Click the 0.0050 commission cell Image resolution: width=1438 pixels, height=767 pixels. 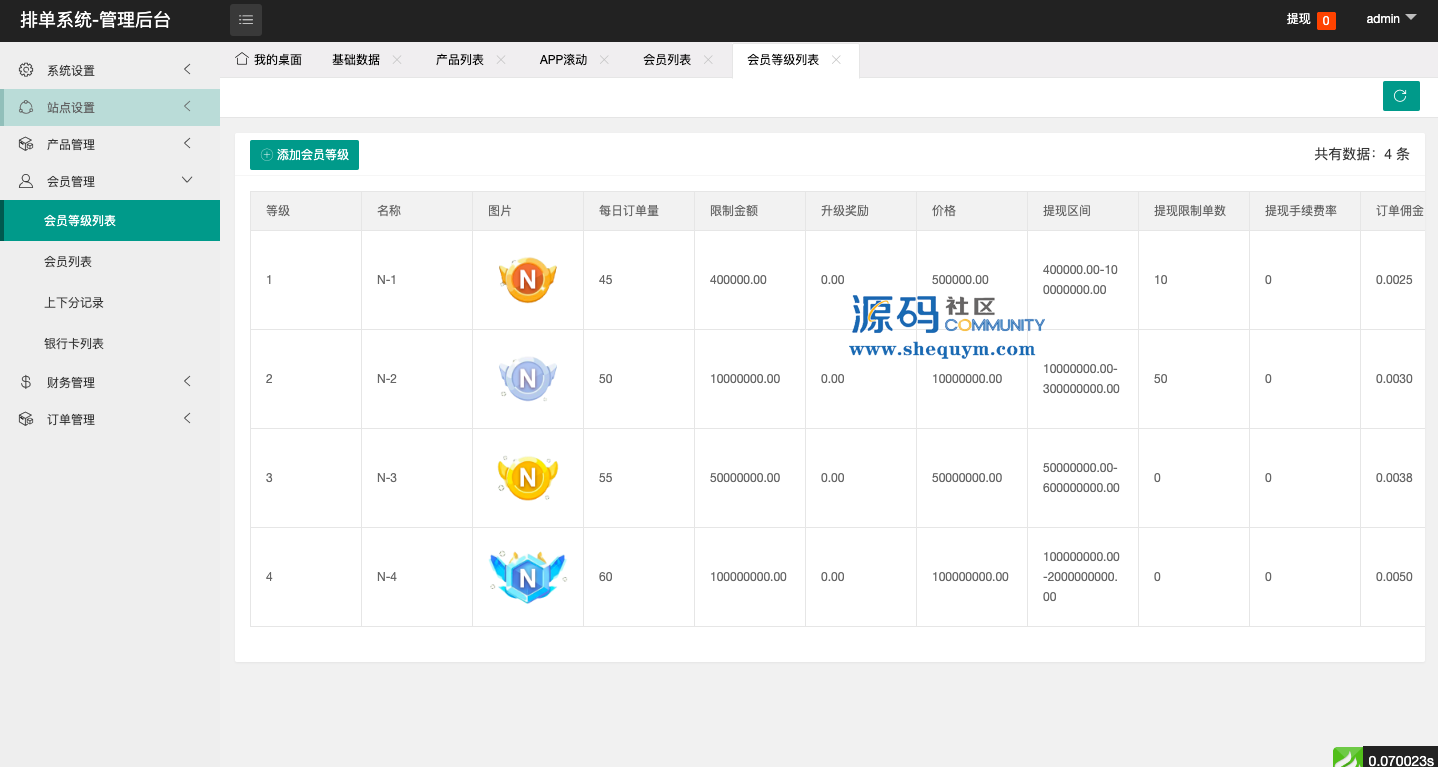coord(1394,577)
